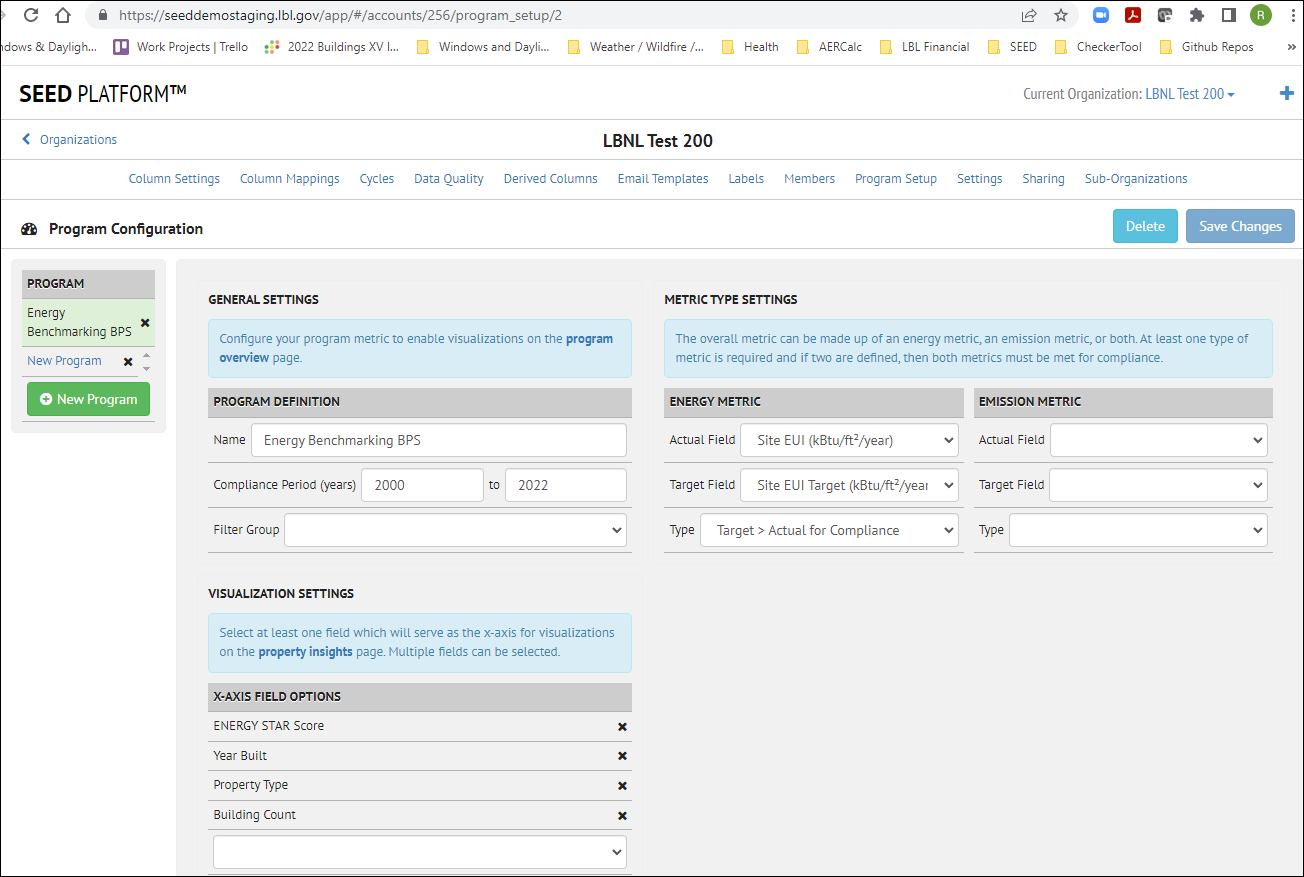
Task: Open the Data Quality tab
Action: (x=448, y=178)
